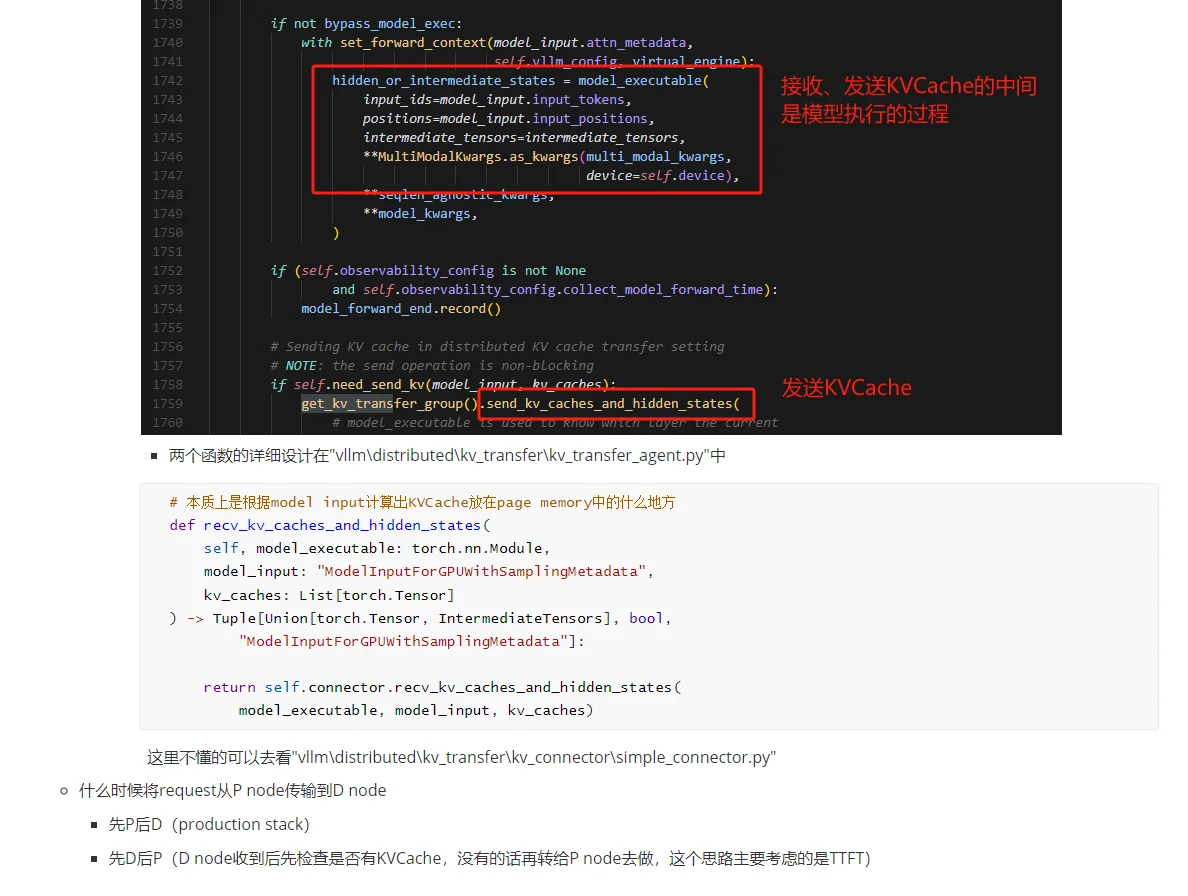Click the 'kv_caches: List[torch.Tensor]' line

329,595
